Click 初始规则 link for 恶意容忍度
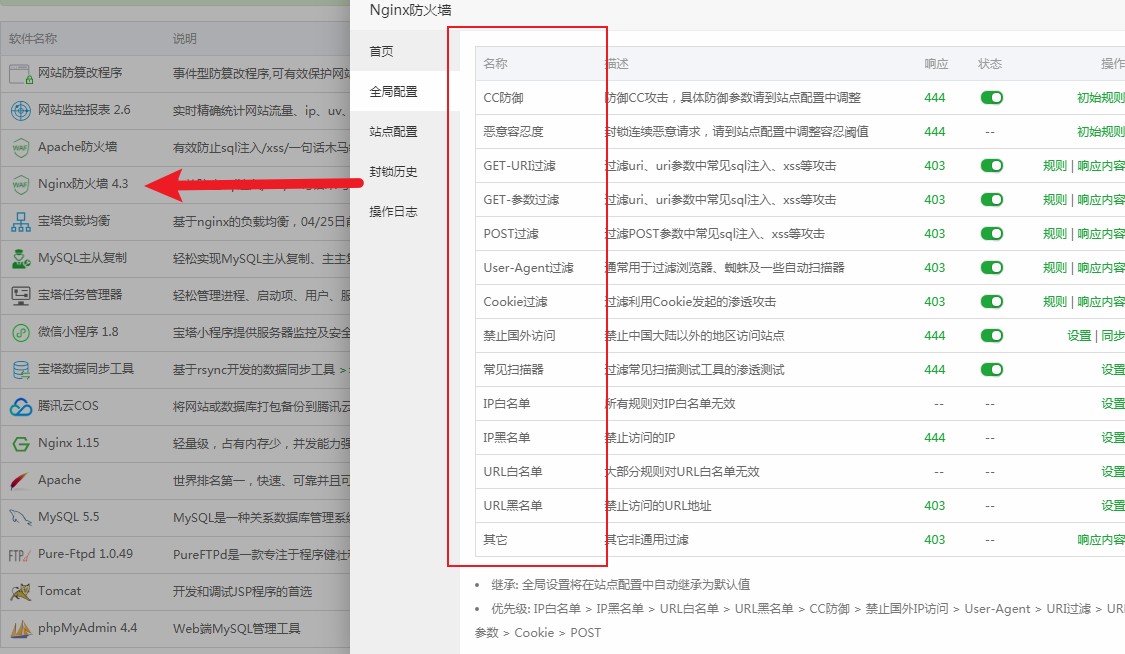This screenshot has height=654, width=1125. [x=1101, y=132]
